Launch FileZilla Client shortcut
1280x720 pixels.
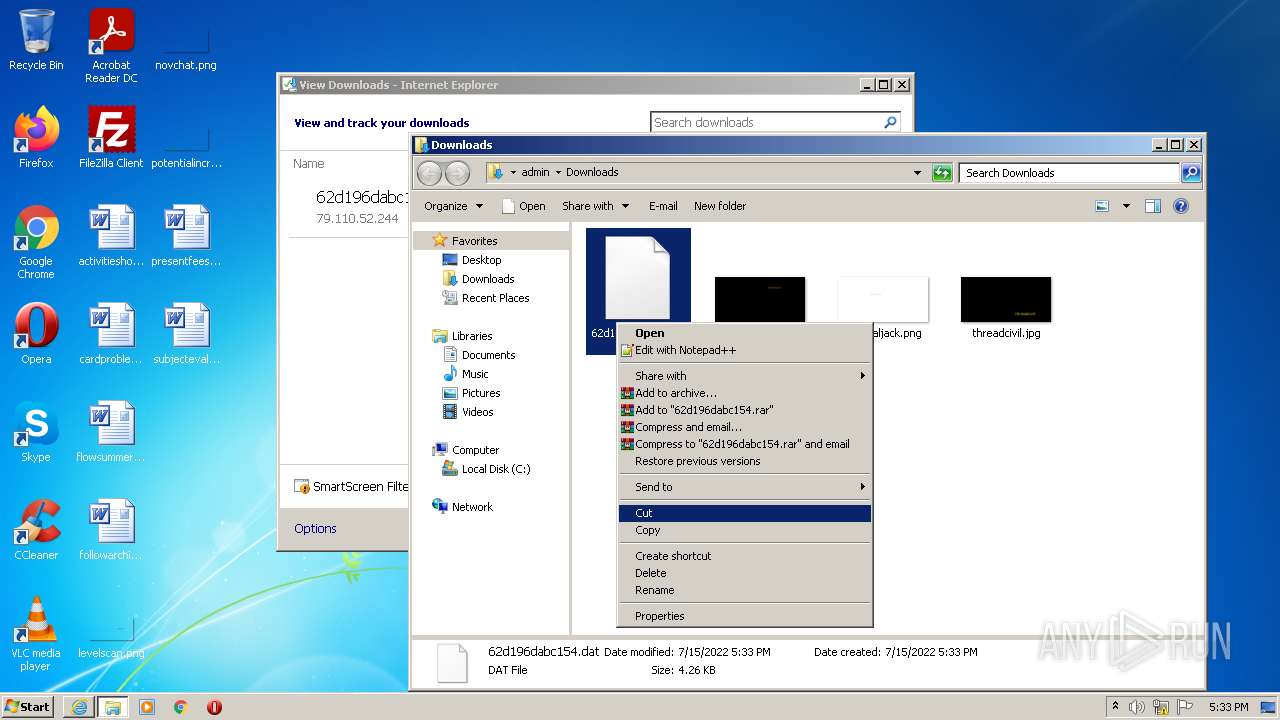(x=111, y=137)
